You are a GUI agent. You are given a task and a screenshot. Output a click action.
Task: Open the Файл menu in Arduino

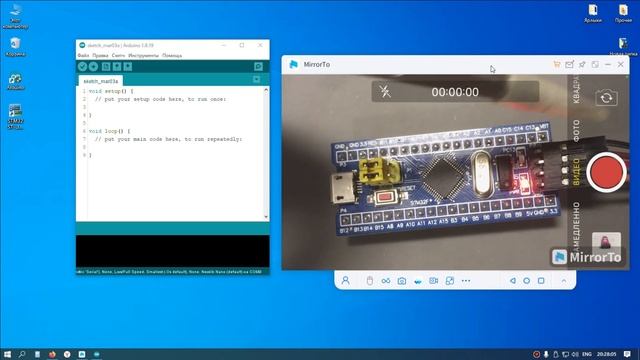click(x=83, y=56)
